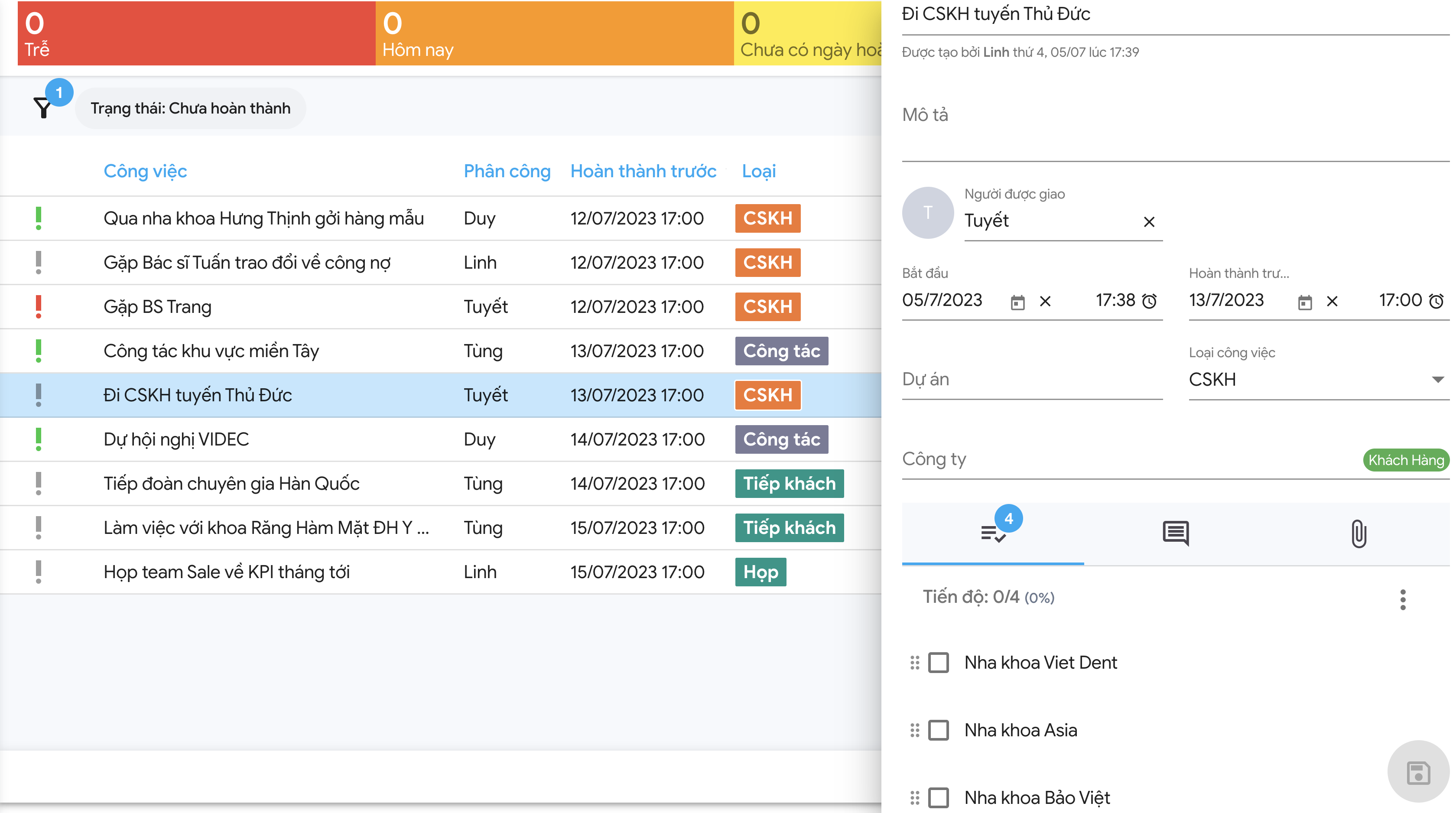The width and height of the screenshot is (1456, 813).
Task: Edit due date 13/7/2023
Action: pyautogui.click(x=1226, y=300)
